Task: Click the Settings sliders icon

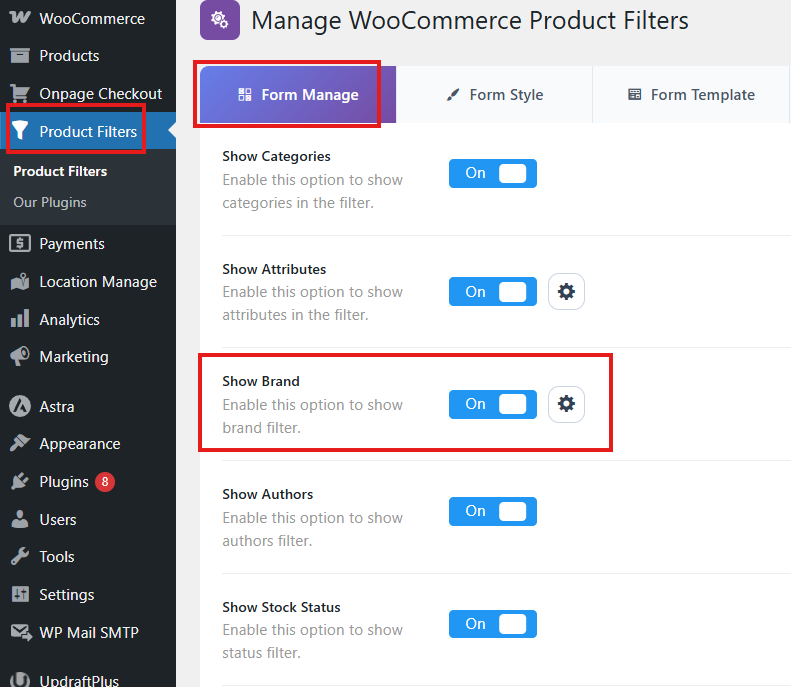Action: click(x=20, y=594)
